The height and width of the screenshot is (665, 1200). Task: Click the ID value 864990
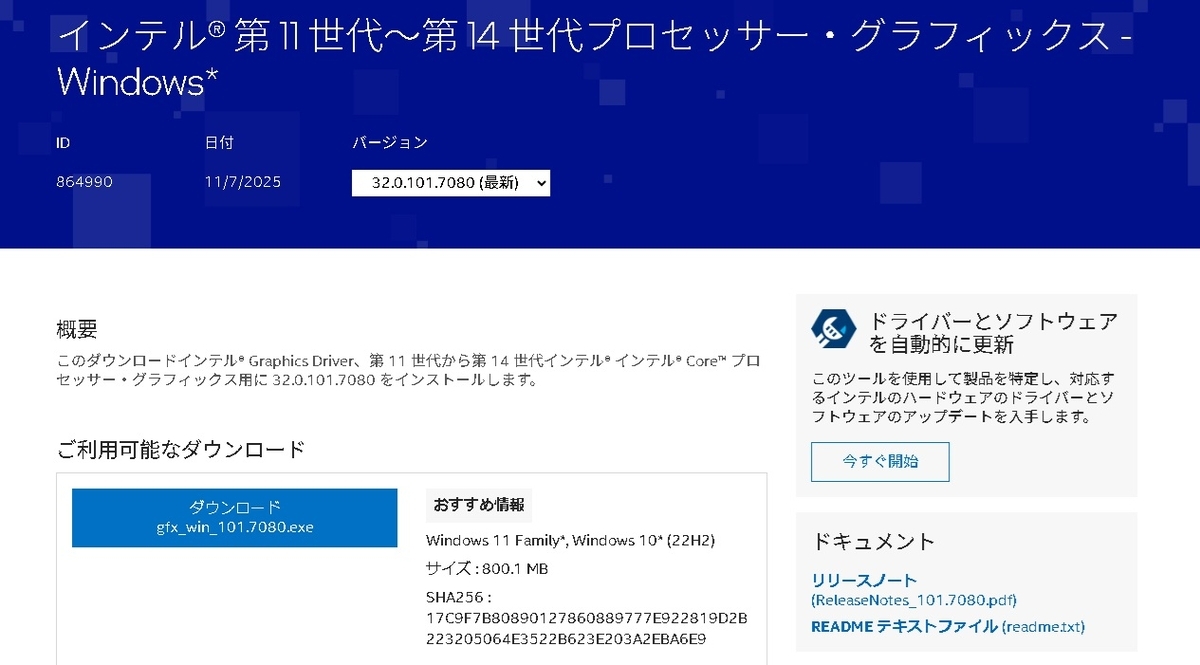pyautogui.click(x=84, y=182)
